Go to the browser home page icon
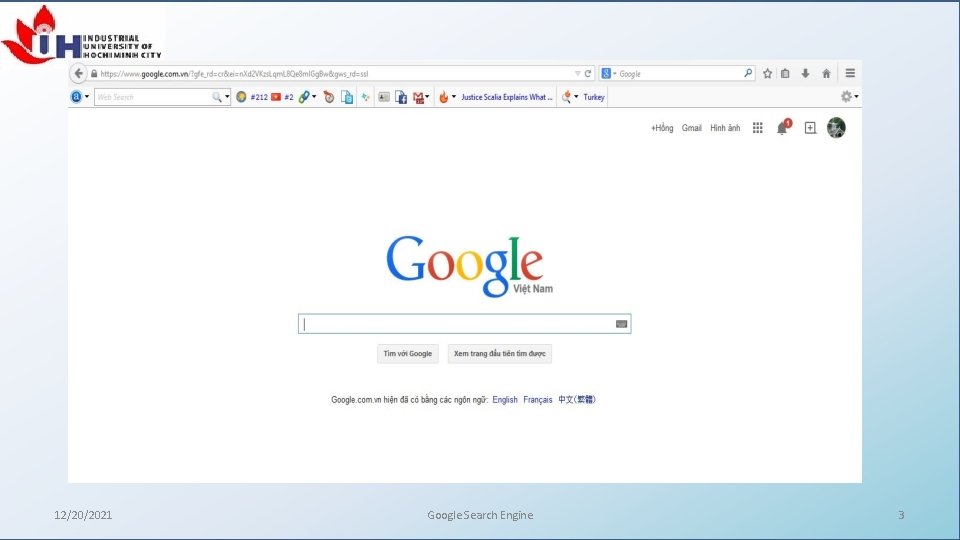960x540 pixels. point(827,73)
